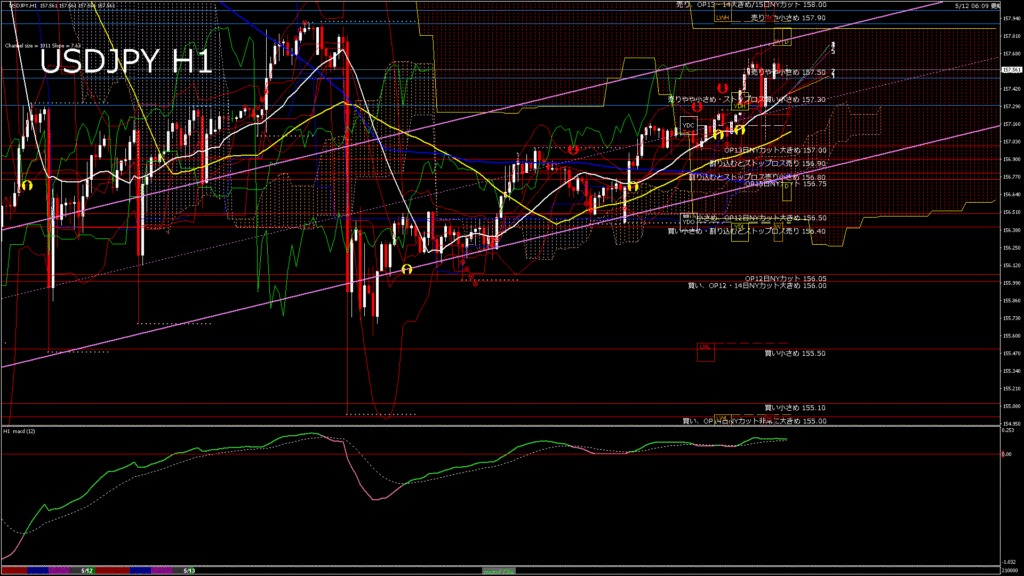Click the 5/13 date marker

189,571
